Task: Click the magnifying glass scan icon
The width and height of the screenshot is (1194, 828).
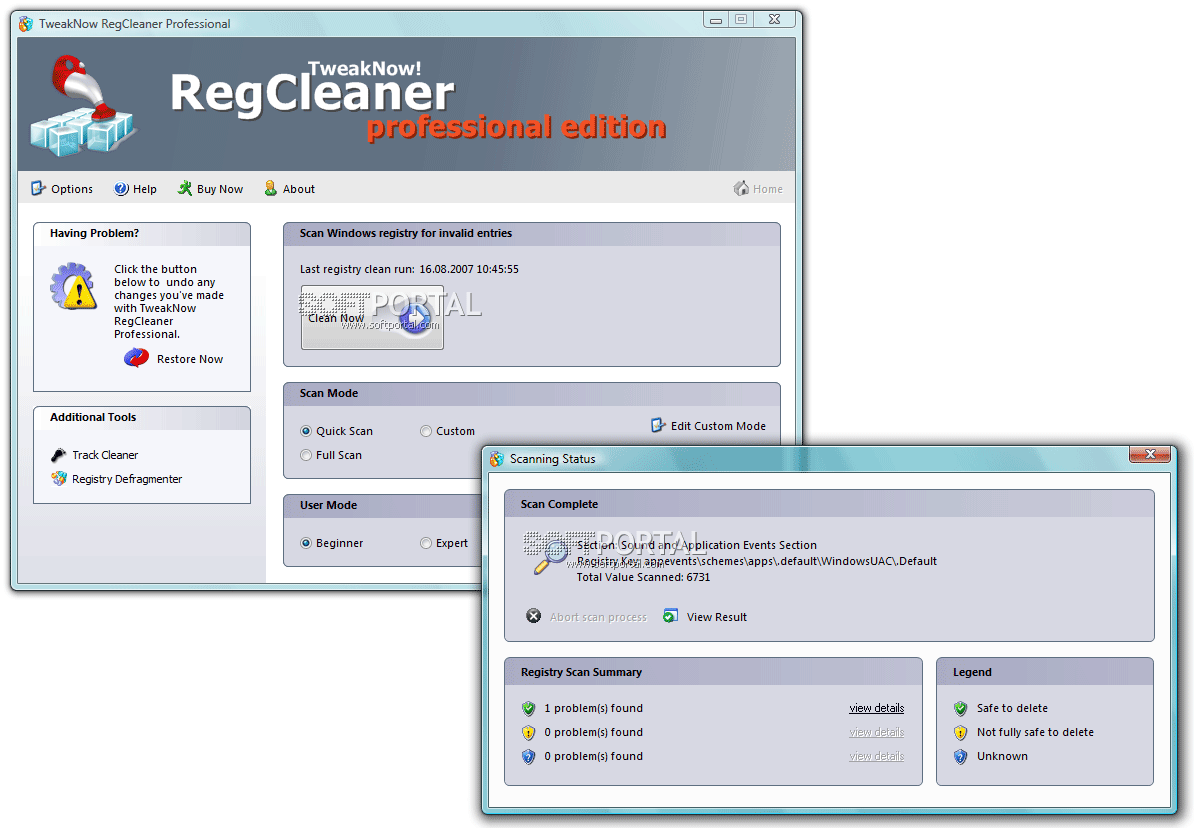Action: tap(551, 556)
